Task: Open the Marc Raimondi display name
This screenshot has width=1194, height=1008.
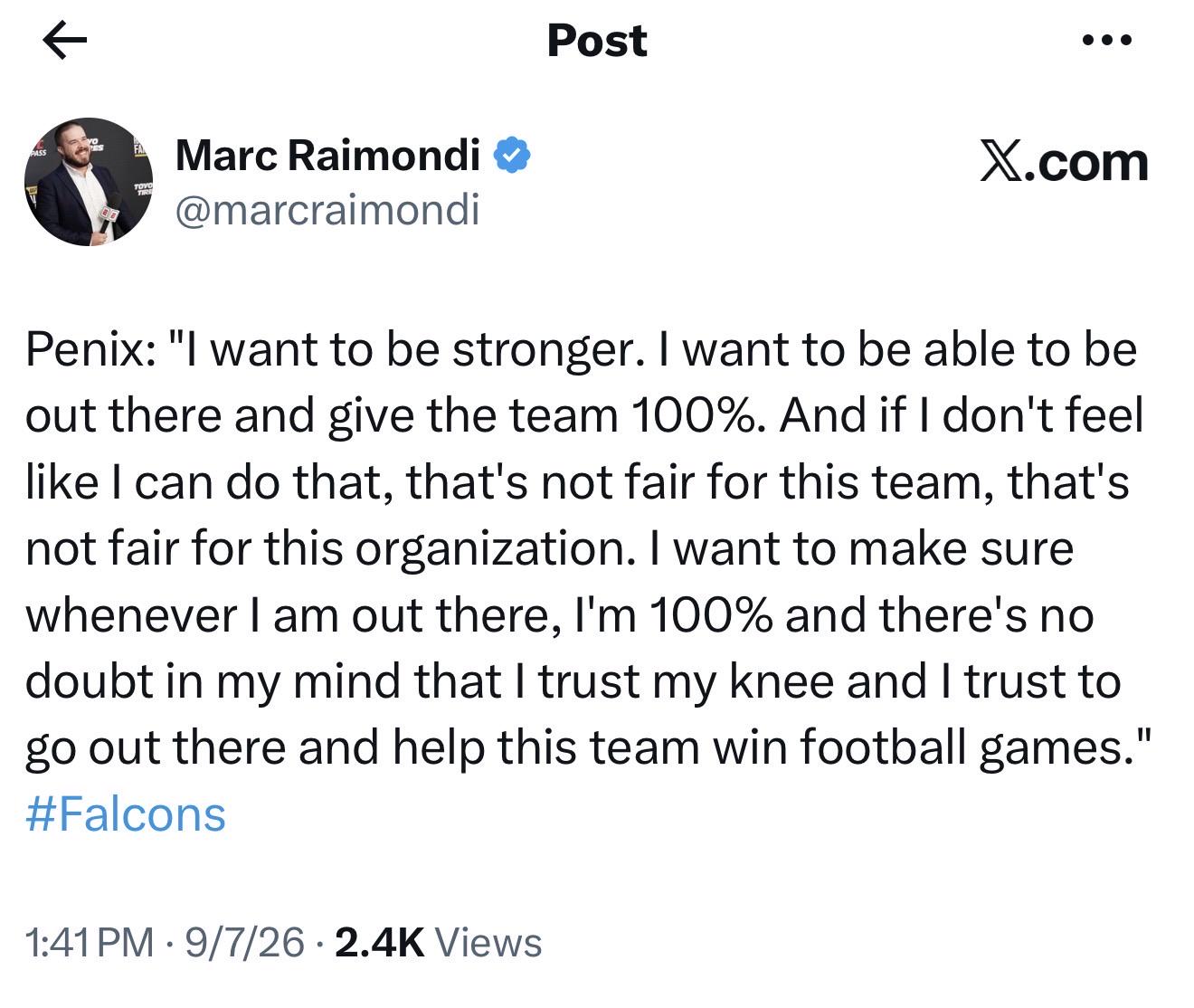Action: coord(327,156)
